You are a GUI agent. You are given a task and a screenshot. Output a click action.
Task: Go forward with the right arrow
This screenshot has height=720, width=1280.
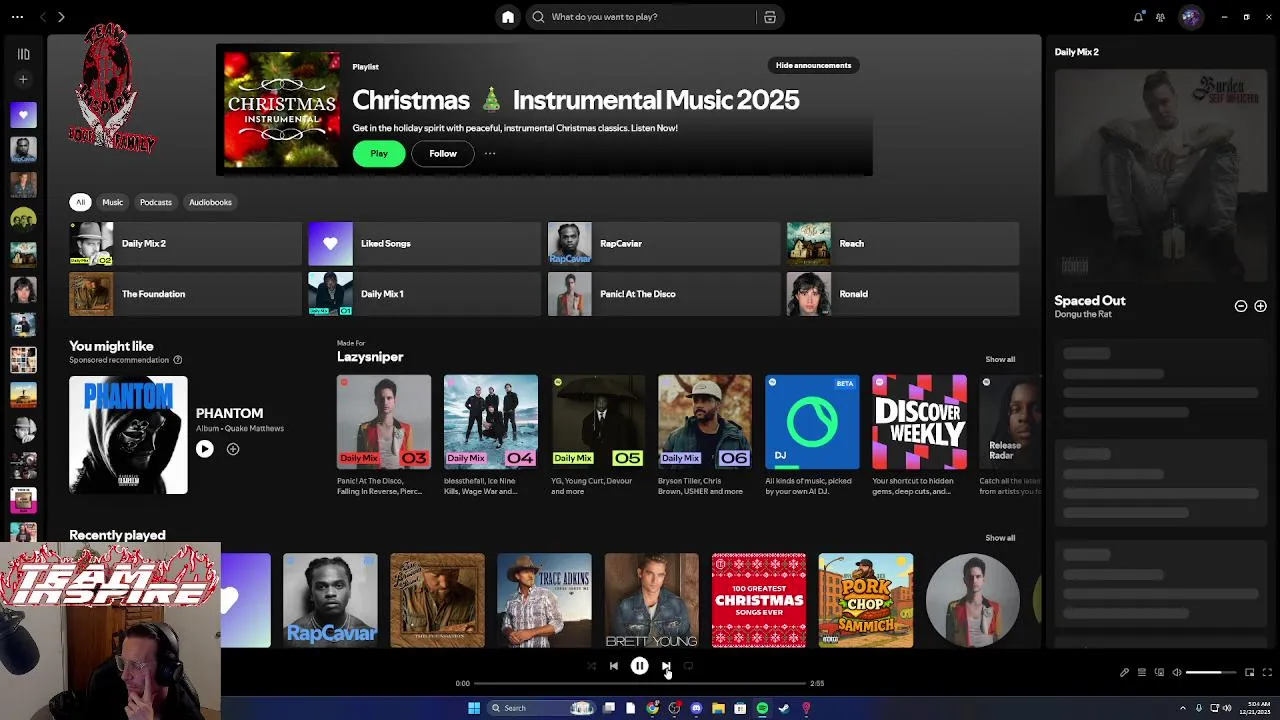pos(61,17)
